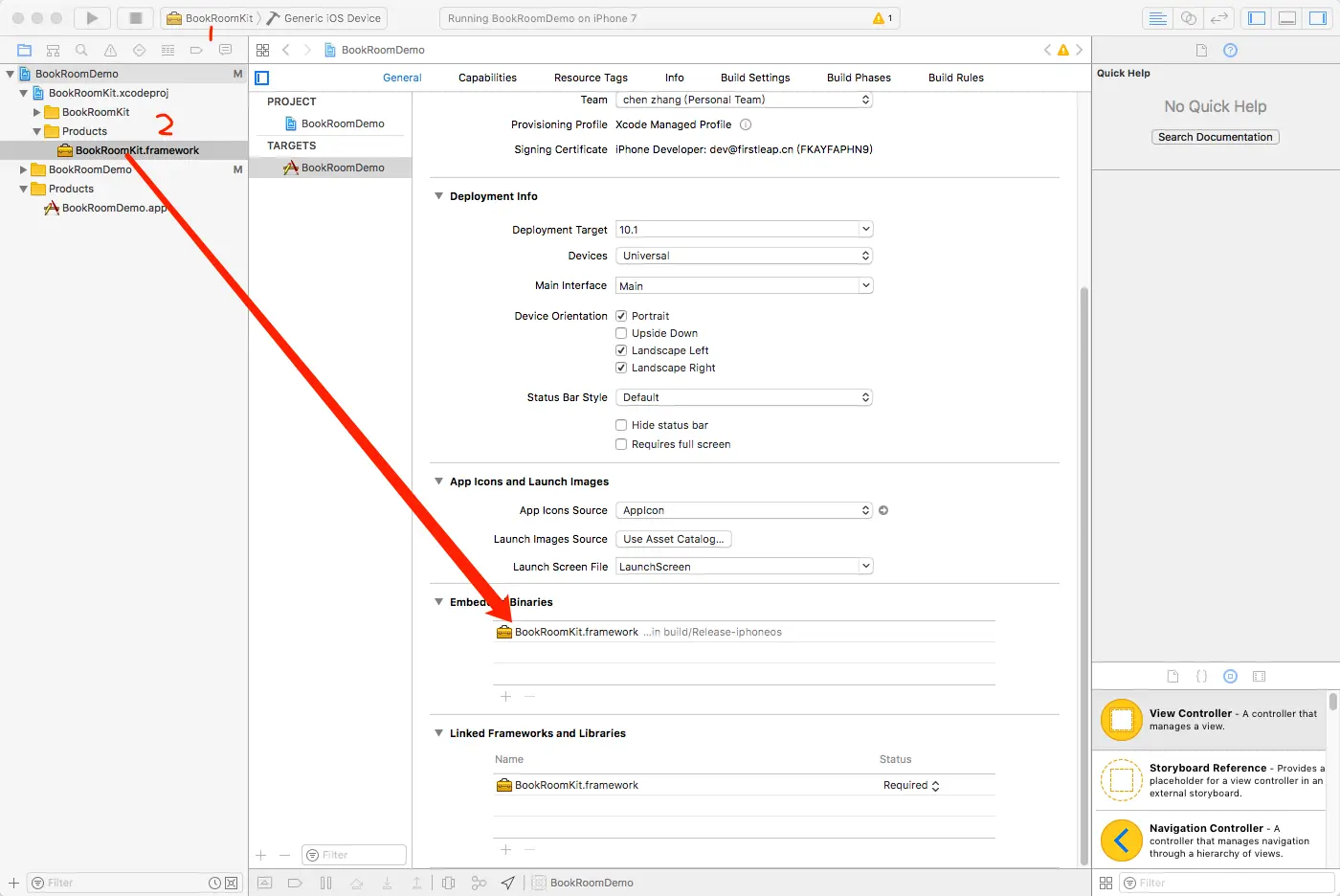The width and height of the screenshot is (1340, 896).
Task: Toggle the Debug area visibility
Action: tap(1288, 18)
